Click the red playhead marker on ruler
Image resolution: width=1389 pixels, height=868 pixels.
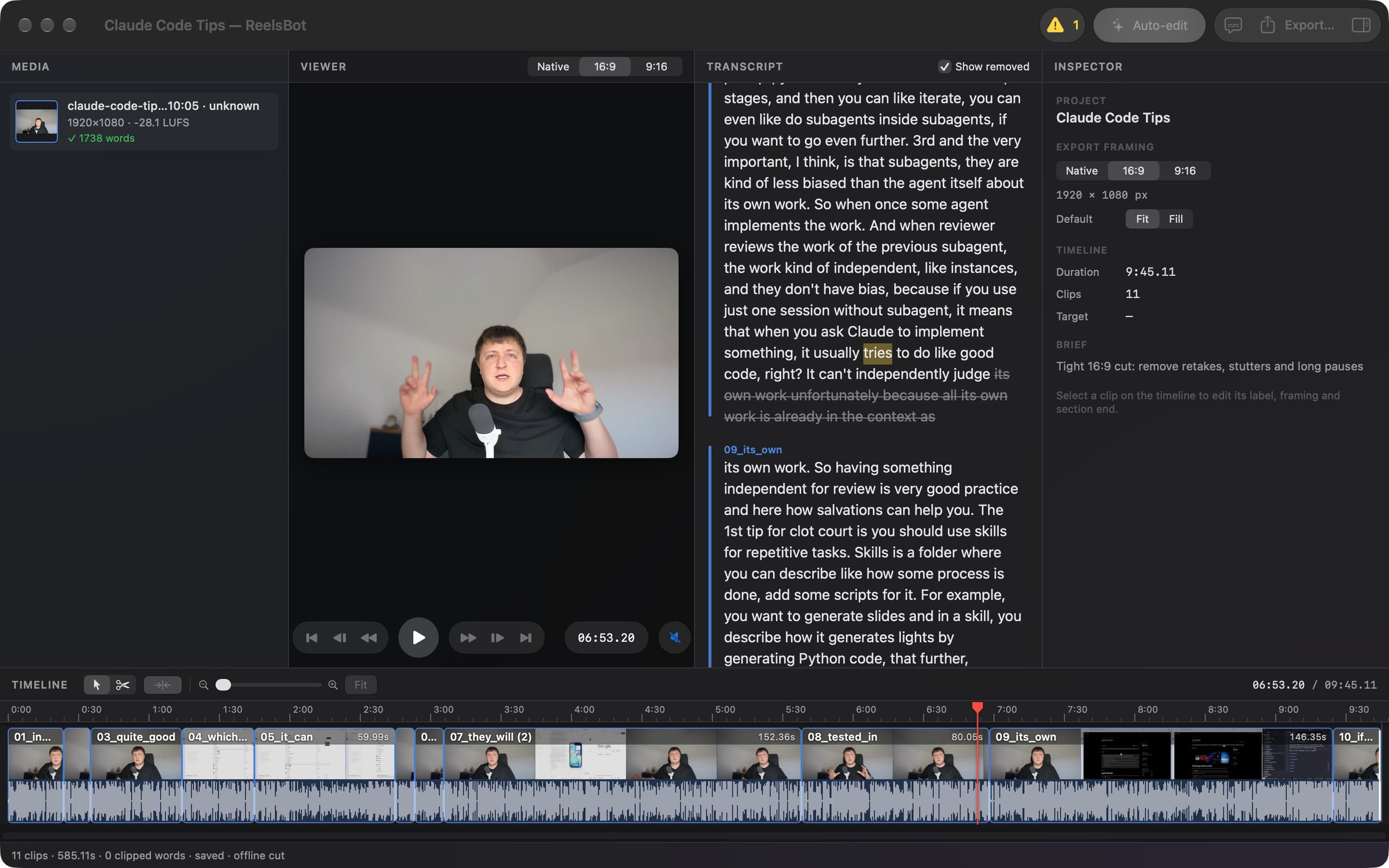pyautogui.click(x=977, y=707)
